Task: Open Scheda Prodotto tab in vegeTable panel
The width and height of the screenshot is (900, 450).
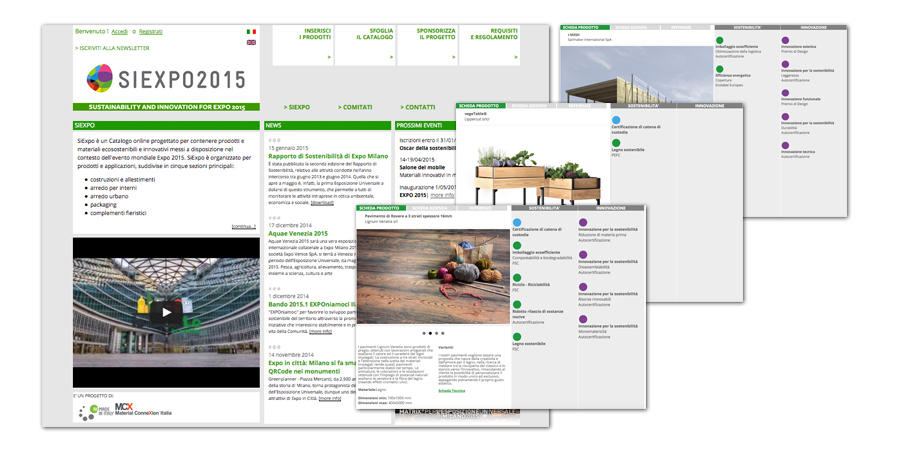Action: pos(481,106)
